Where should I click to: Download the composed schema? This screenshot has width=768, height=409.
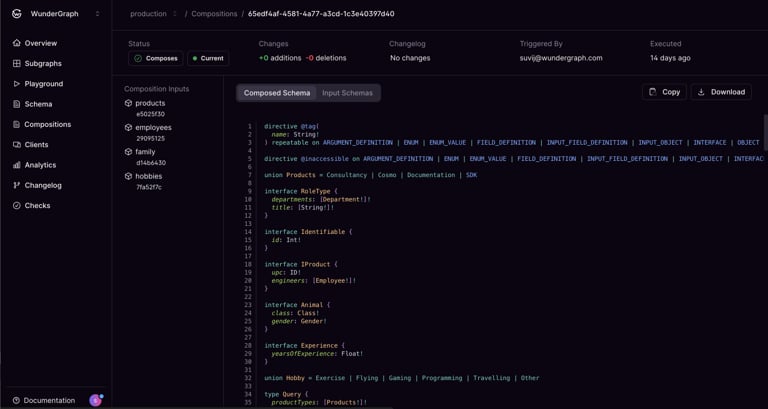(721, 92)
